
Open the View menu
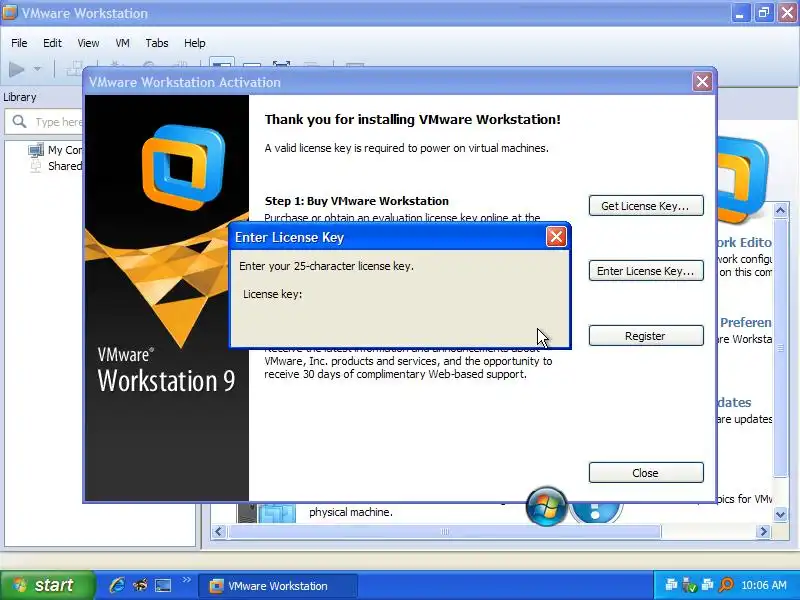click(88, 43)
